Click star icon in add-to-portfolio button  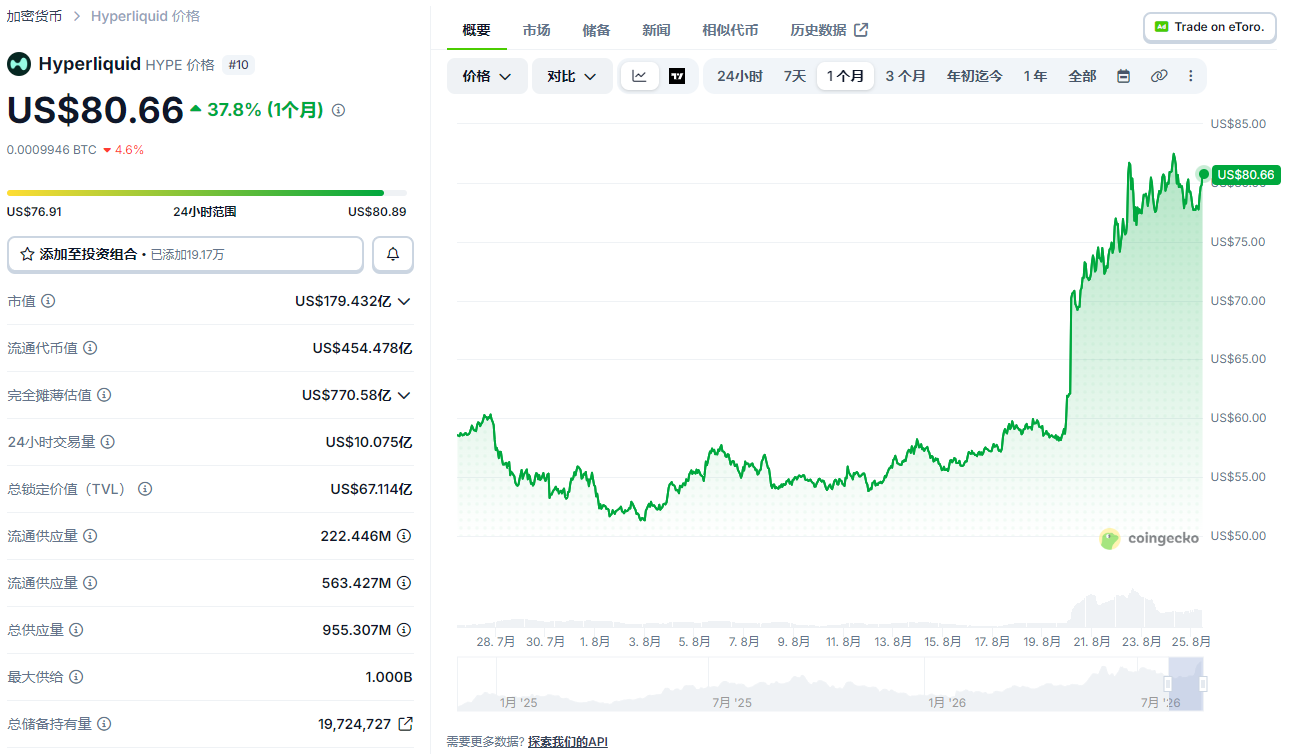27,254
